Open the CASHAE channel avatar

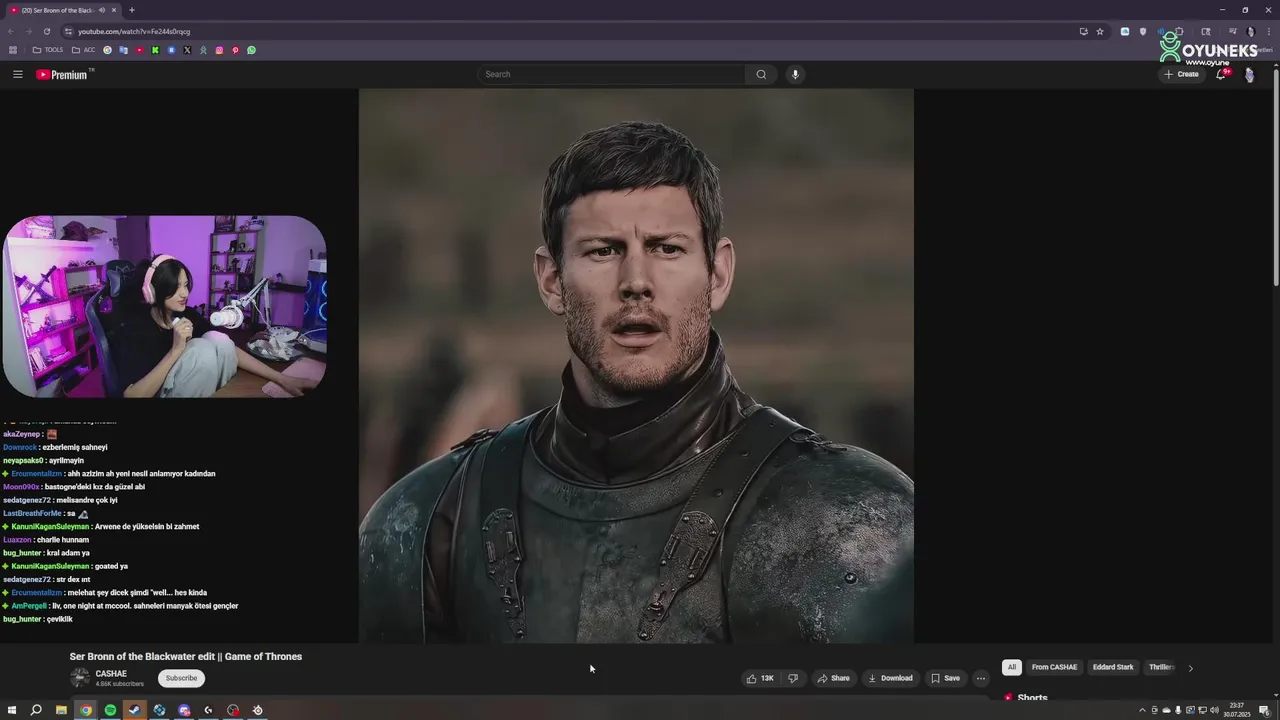pyautogui.click(x=79, y=678)
